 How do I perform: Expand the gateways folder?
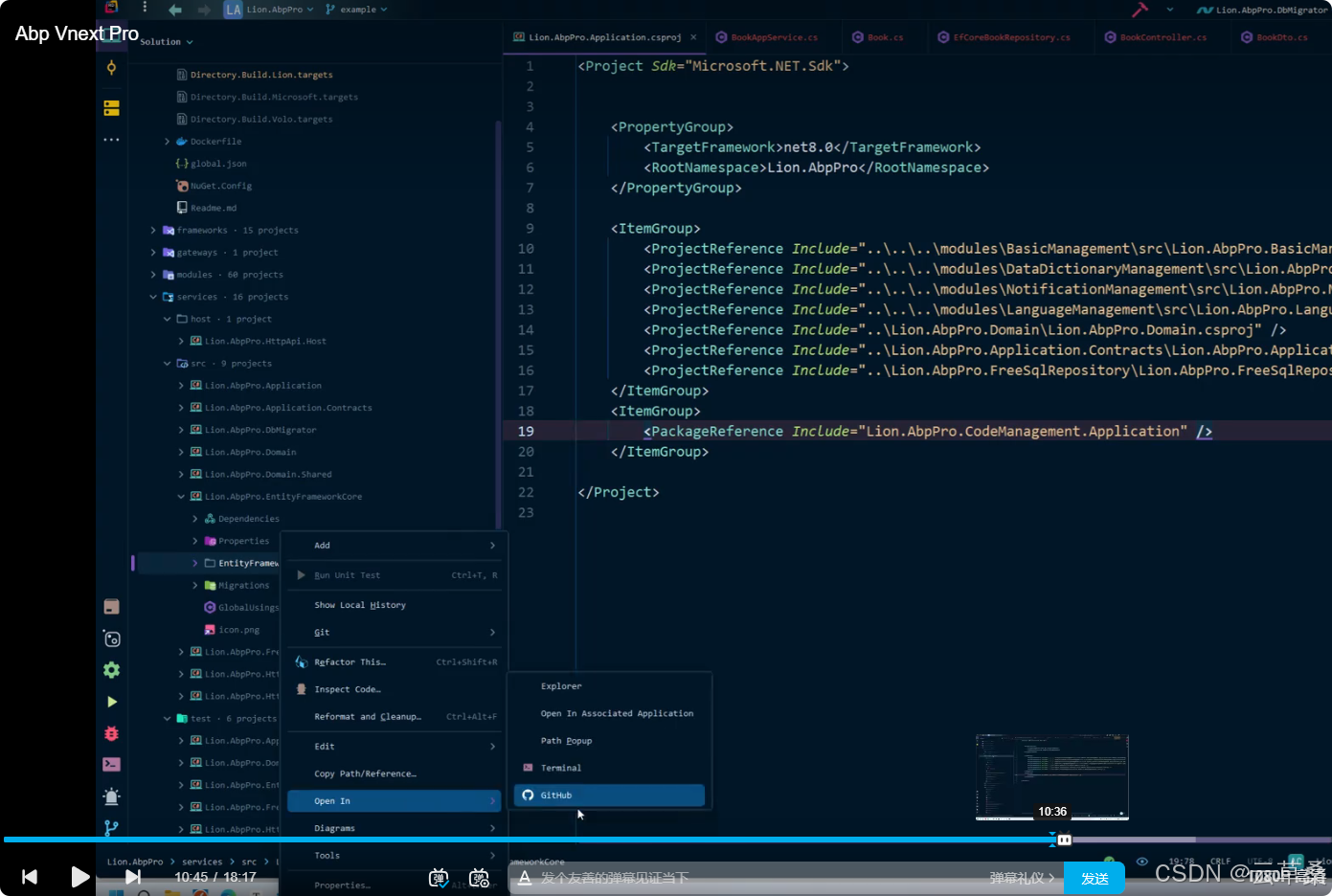pos(153,253)
